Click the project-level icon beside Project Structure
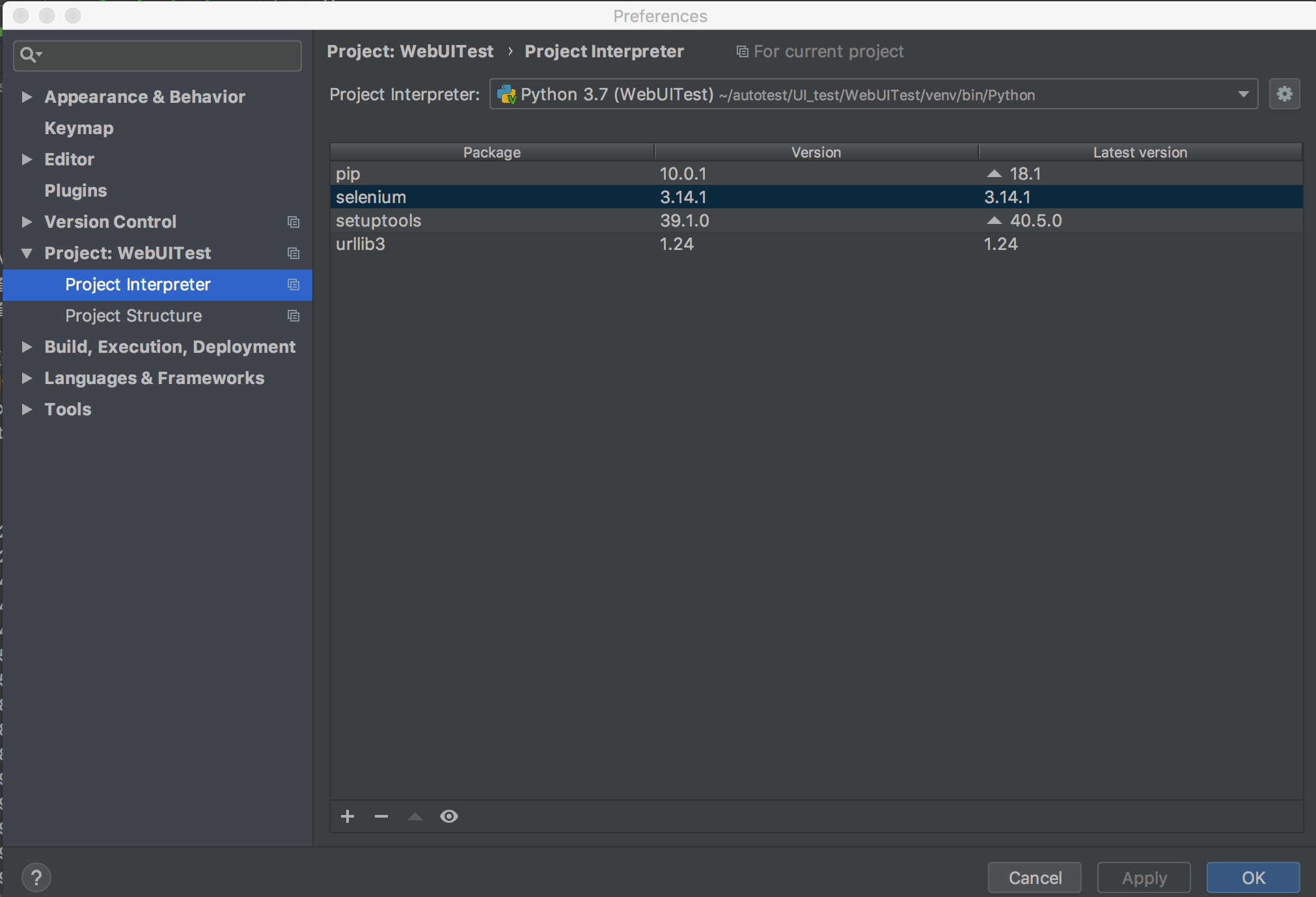The image size is (1316, 897). tap(294, 316)
